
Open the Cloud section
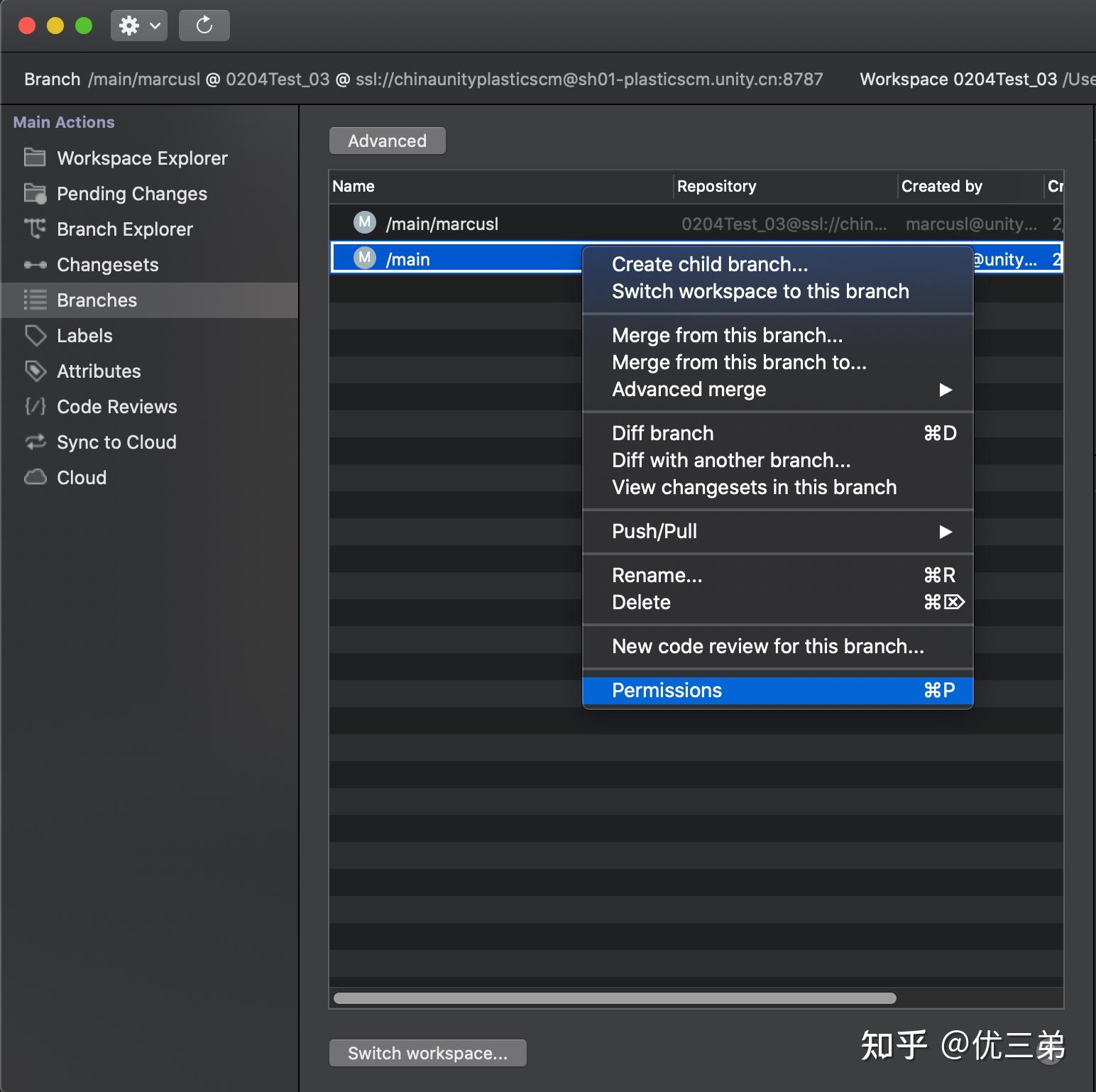80,477
